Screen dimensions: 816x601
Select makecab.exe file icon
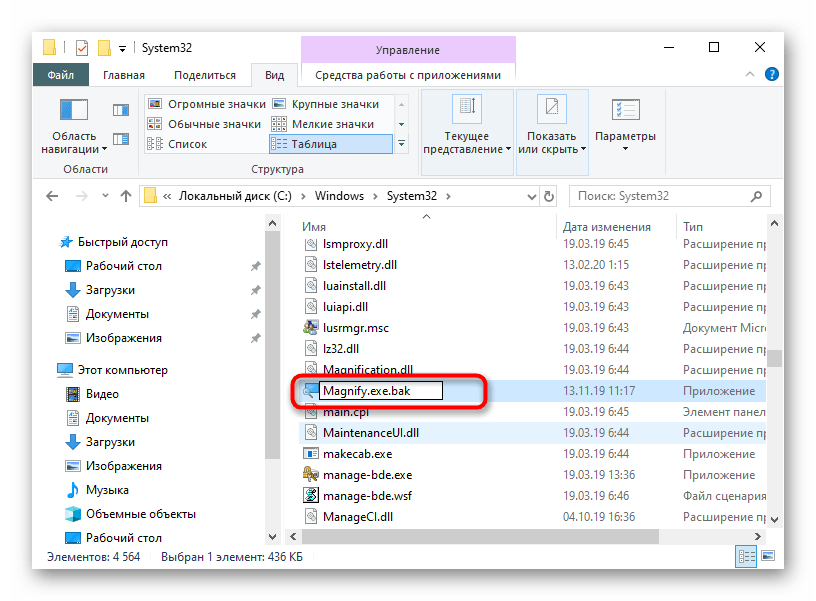[311, 454]
